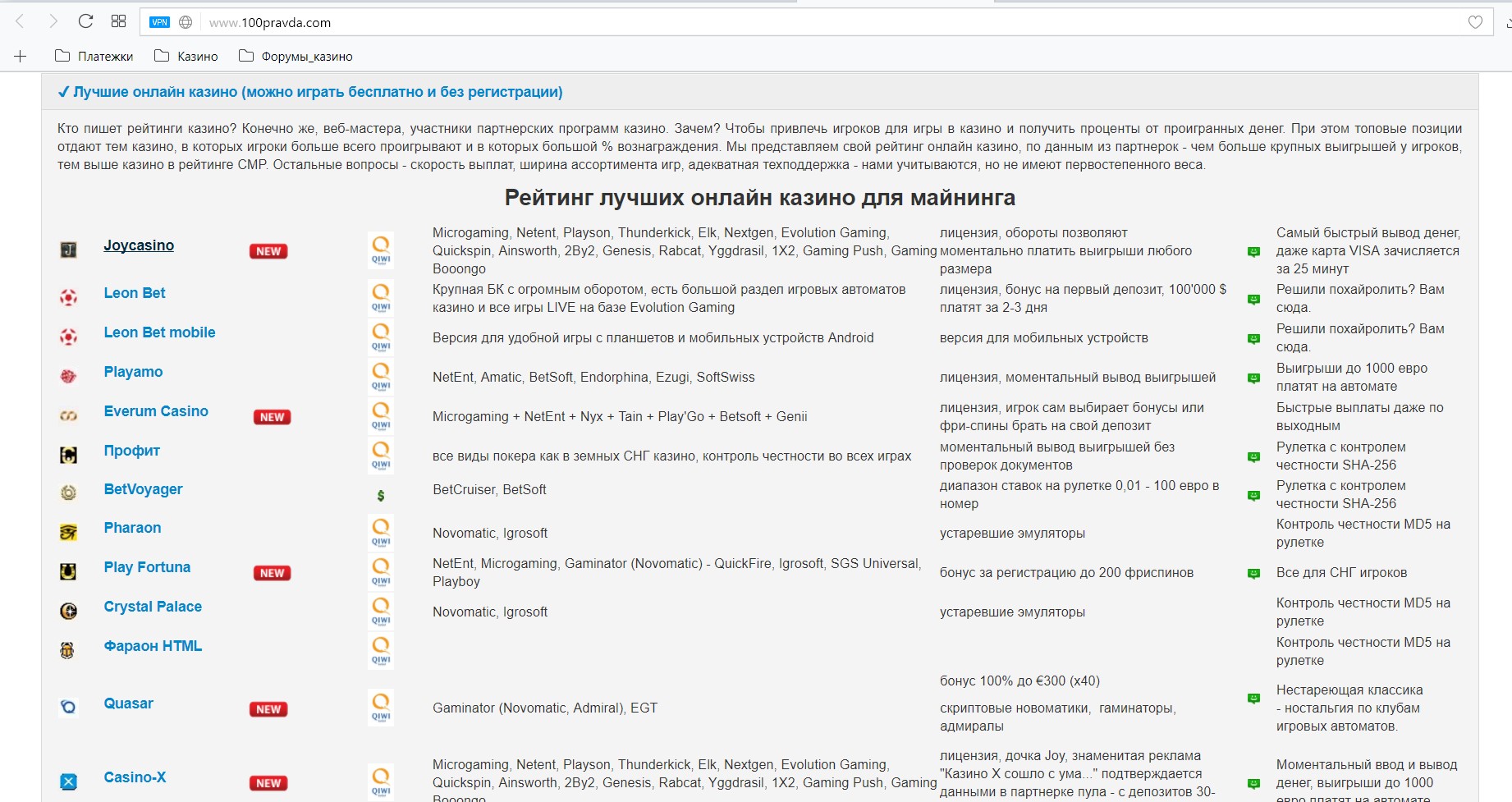Click the Quasar logo icon
This screenshot has width=1512, height=802.
click(x=69, y=707)
